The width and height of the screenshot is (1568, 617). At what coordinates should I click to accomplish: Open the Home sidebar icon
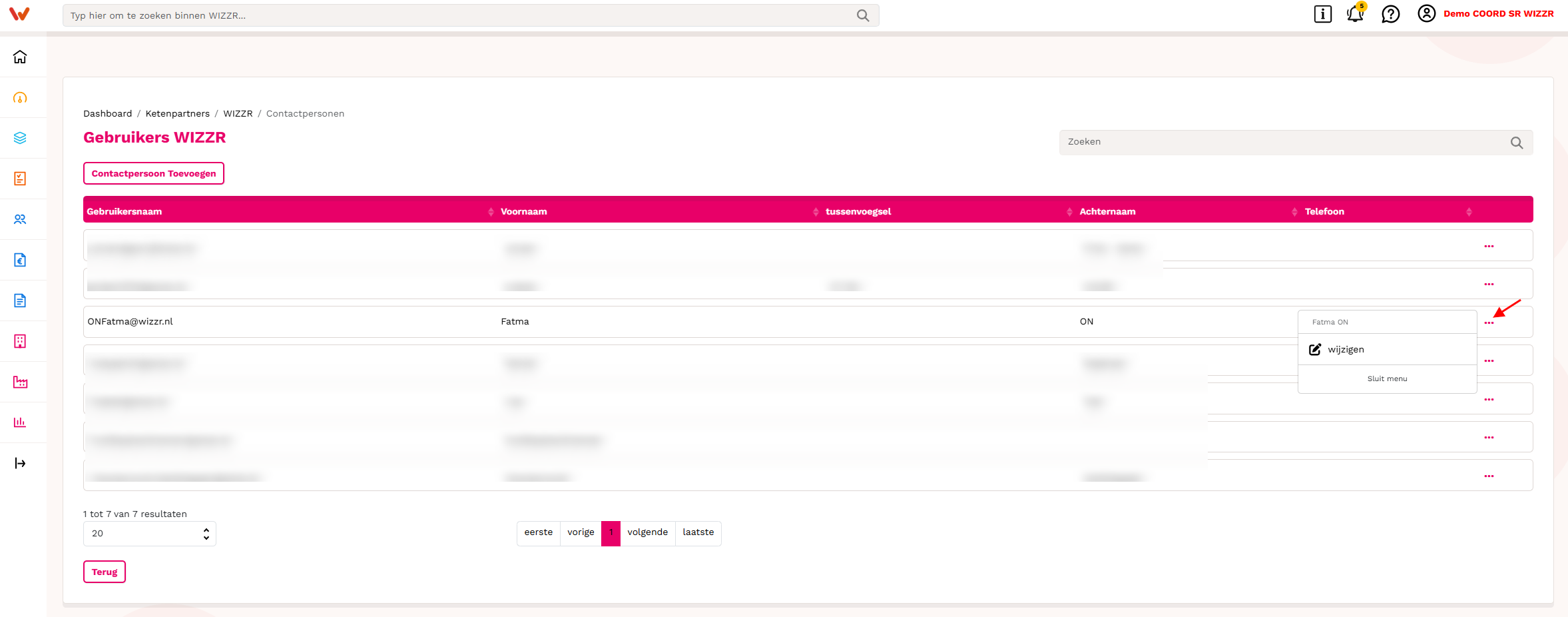coord(20,57)
